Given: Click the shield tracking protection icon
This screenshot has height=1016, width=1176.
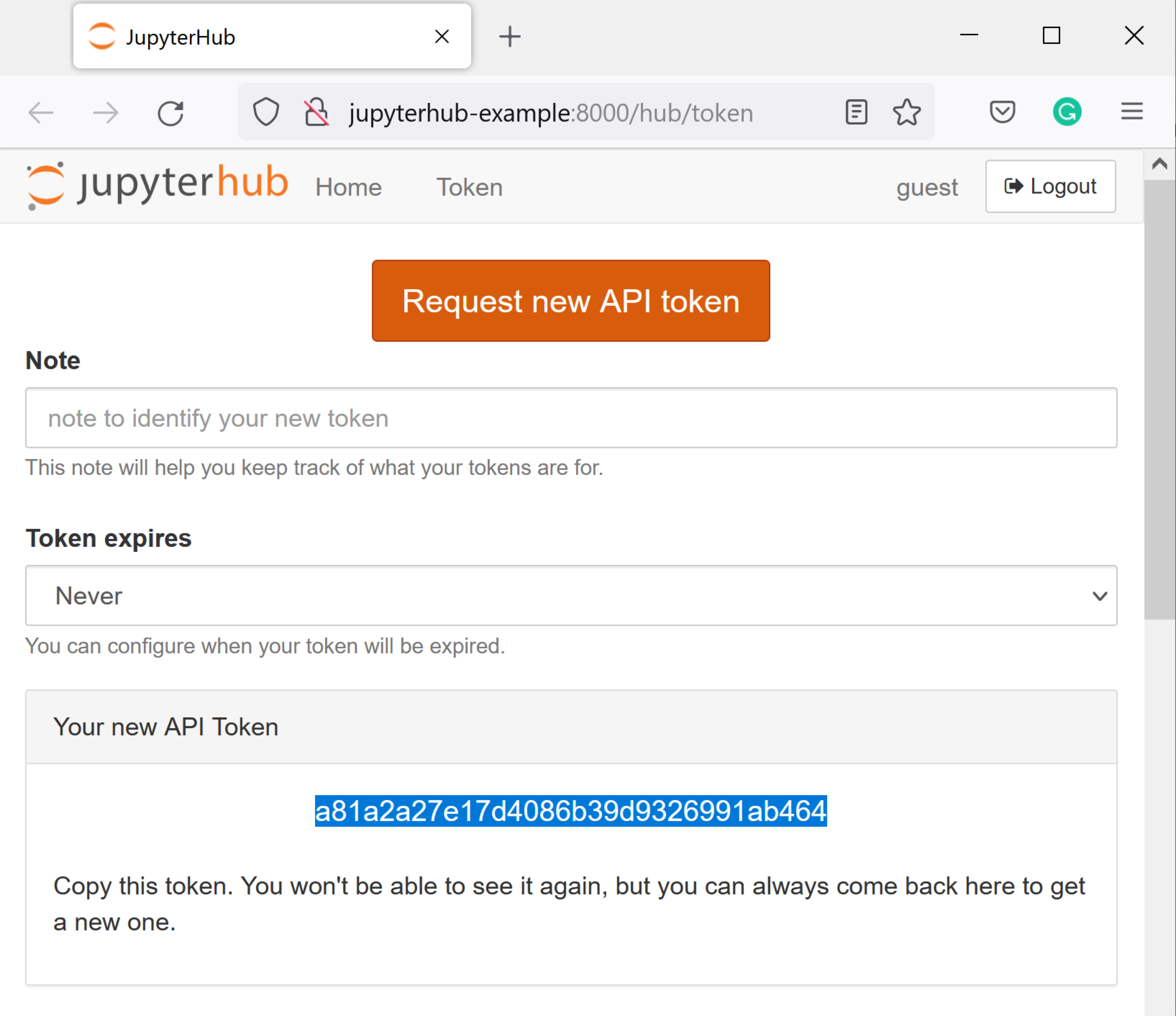Looking at the screenshot, I should click(x=266, y=112).
